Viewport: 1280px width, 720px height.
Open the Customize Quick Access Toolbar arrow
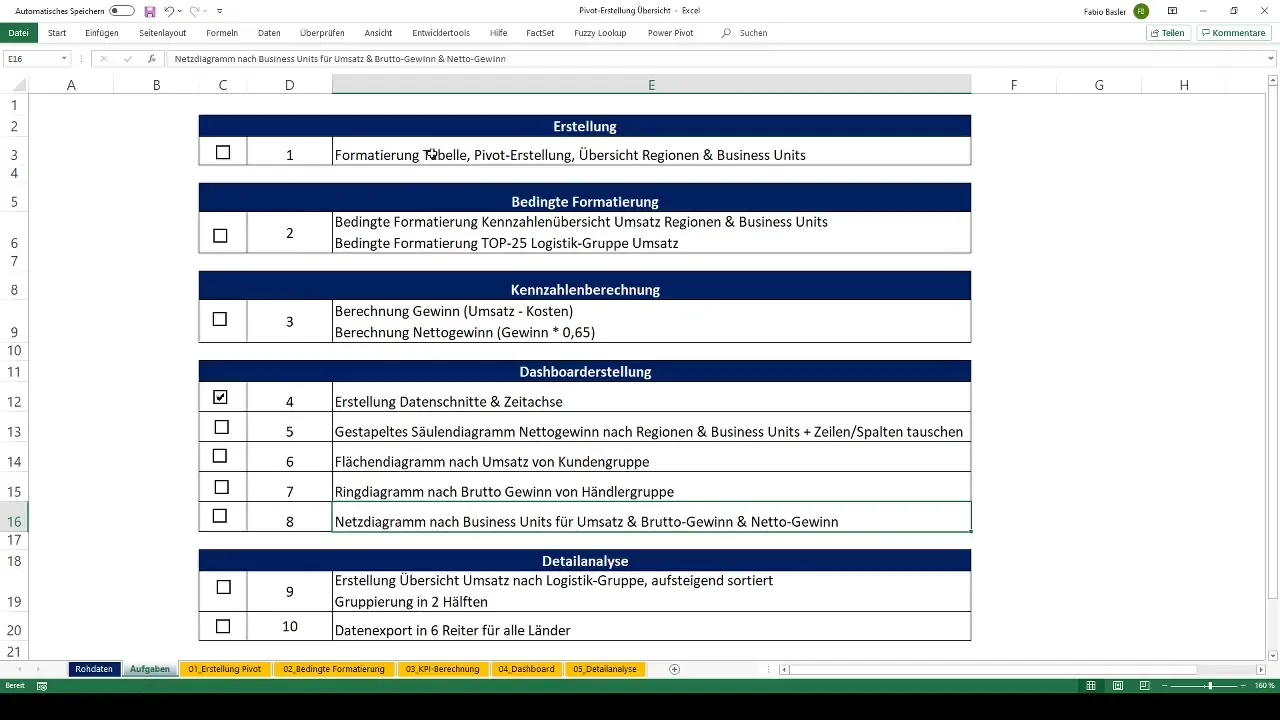pos(219,11)
